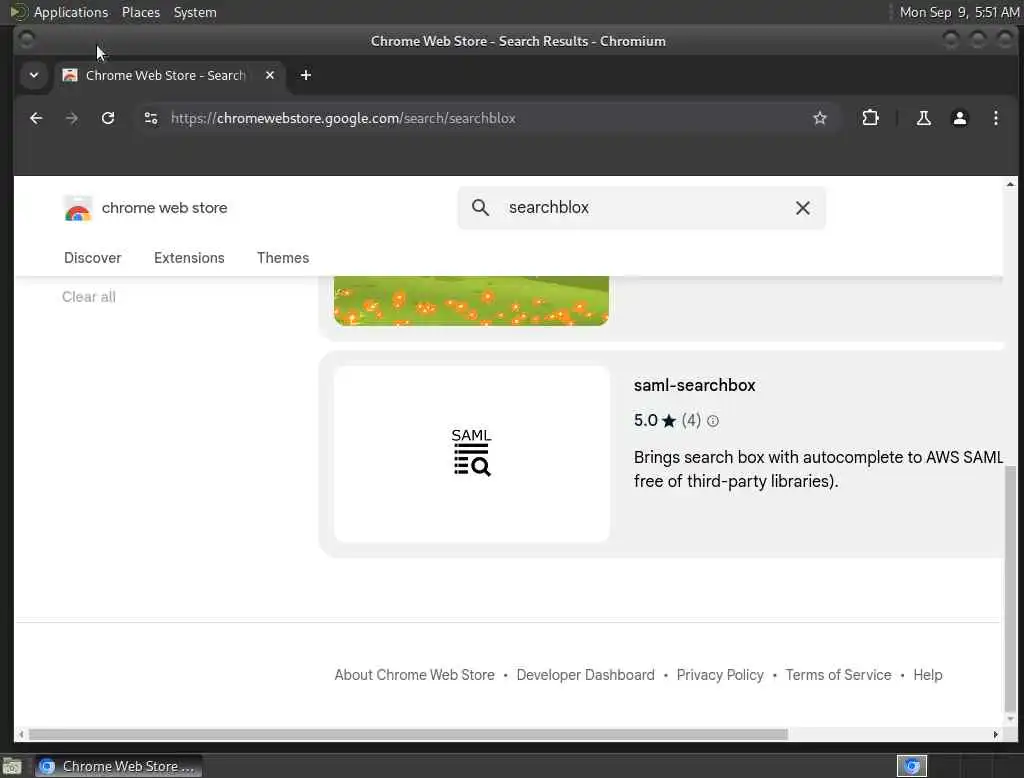
Task: Open the Chromium three-dot menu
Action: (x=995, y=118)
